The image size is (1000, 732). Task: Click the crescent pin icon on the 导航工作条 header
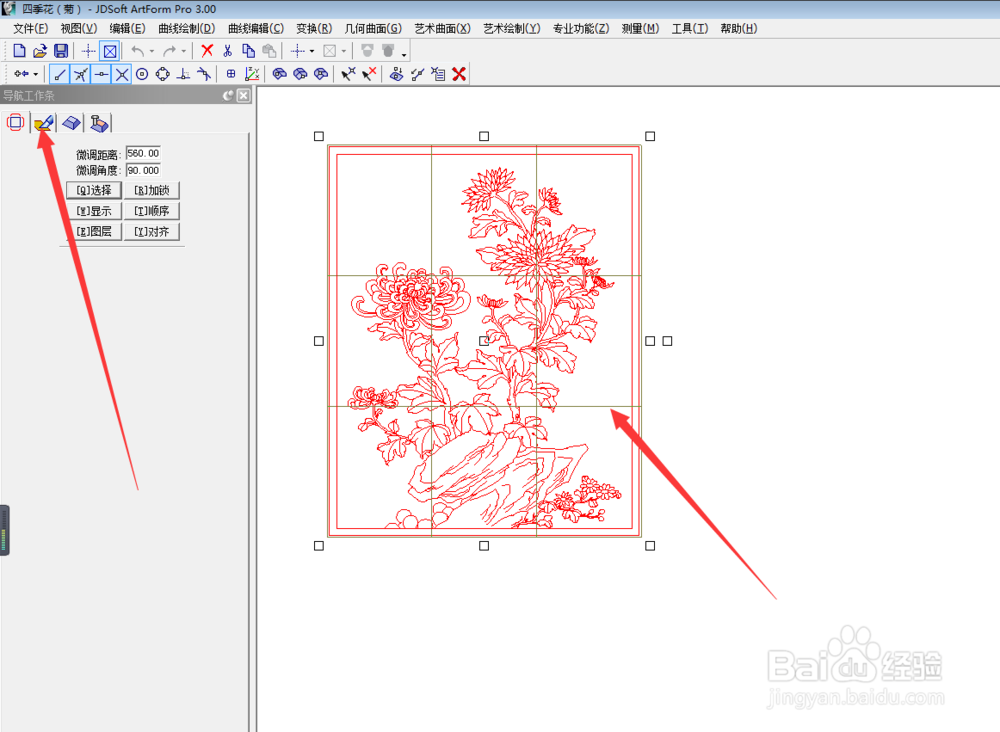click(228, 96)
